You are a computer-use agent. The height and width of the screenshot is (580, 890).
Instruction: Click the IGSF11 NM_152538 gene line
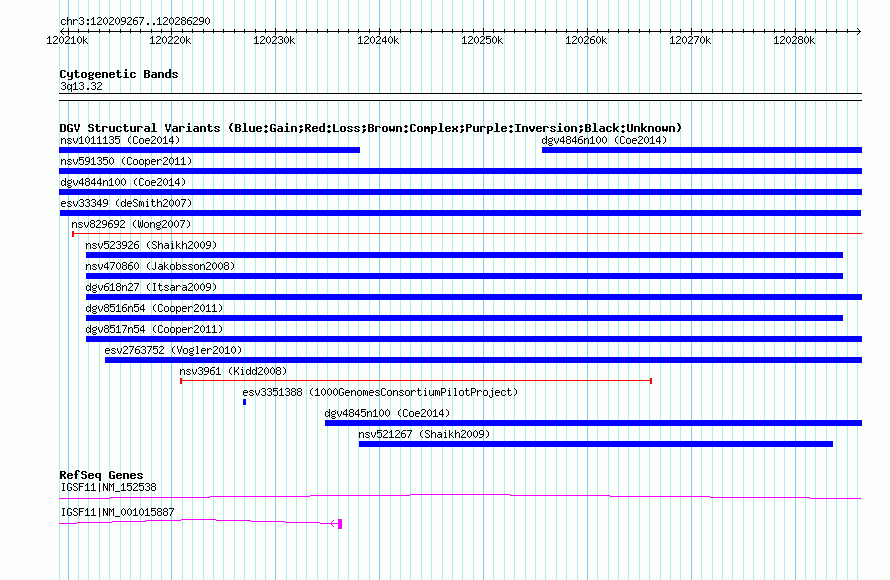point(460,497)
